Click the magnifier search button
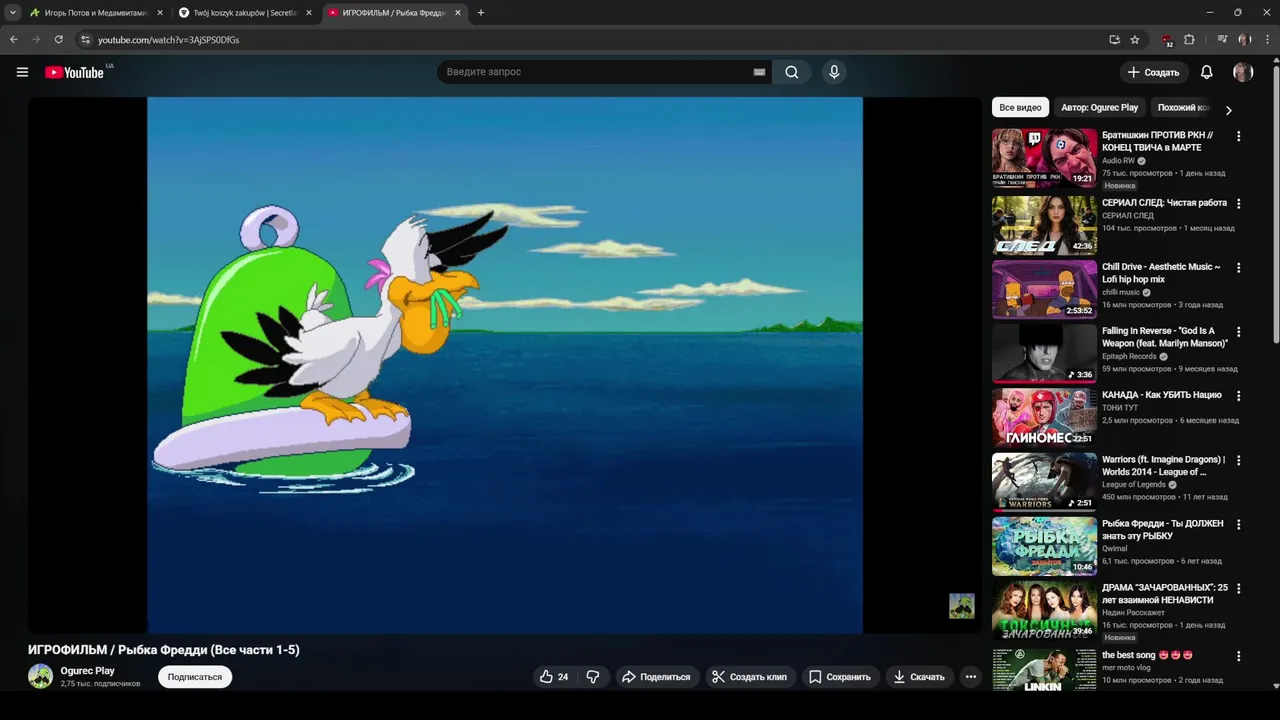Image resolution: width=1280 pixels, height=720 pixels. (792, 72)
